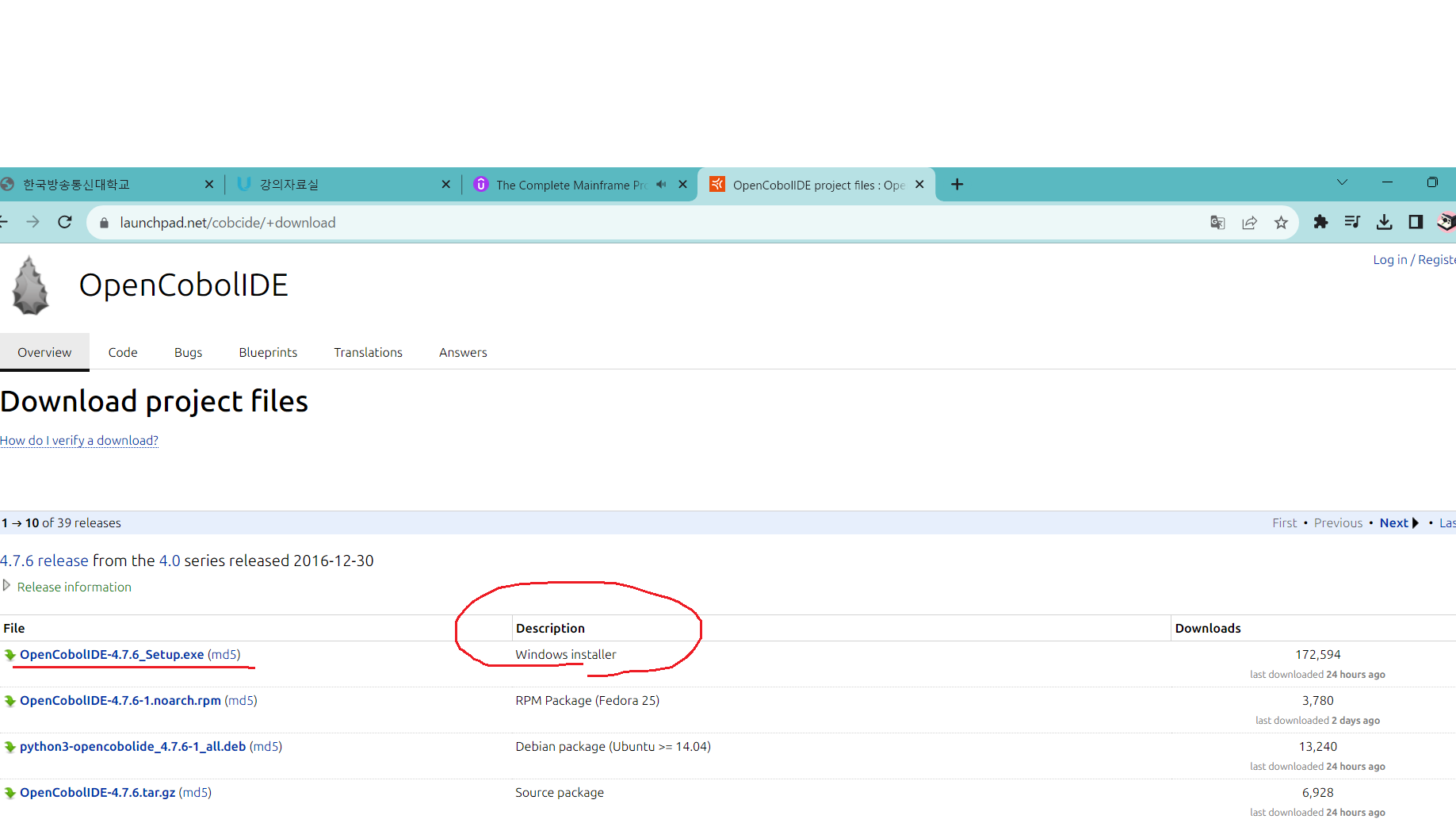Open How do I verify a download
The image size is (1456, 819).
pyautogui.click(x=79, y=440)
